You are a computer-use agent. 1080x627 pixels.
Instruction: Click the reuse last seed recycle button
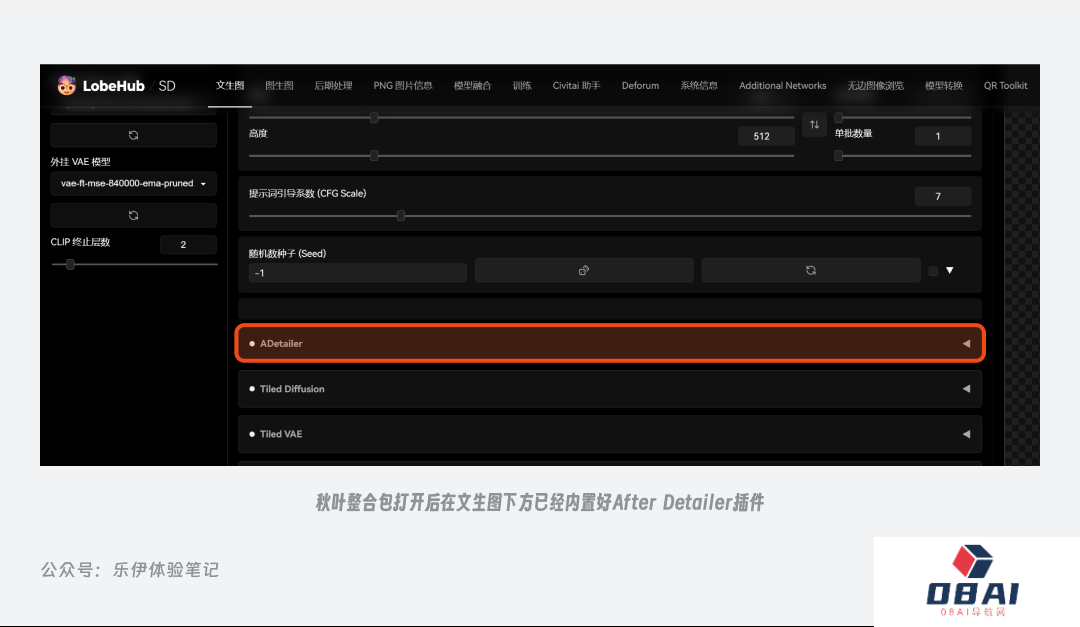coord(810,270)
